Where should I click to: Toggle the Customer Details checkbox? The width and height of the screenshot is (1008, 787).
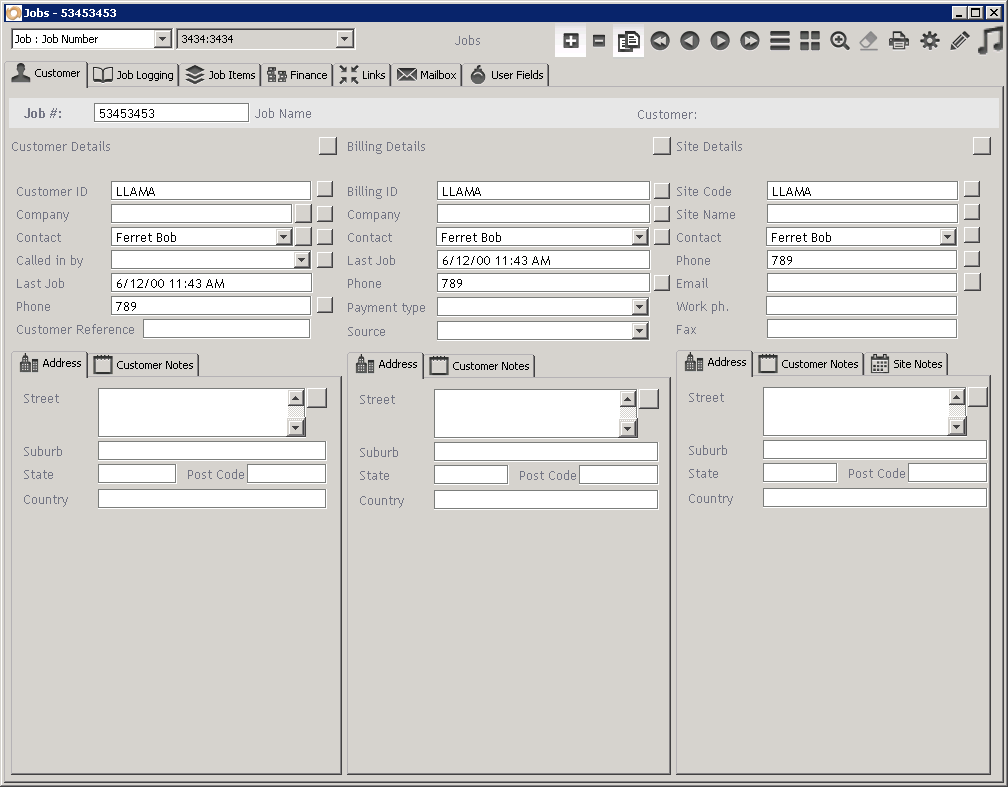pos(328,146)
